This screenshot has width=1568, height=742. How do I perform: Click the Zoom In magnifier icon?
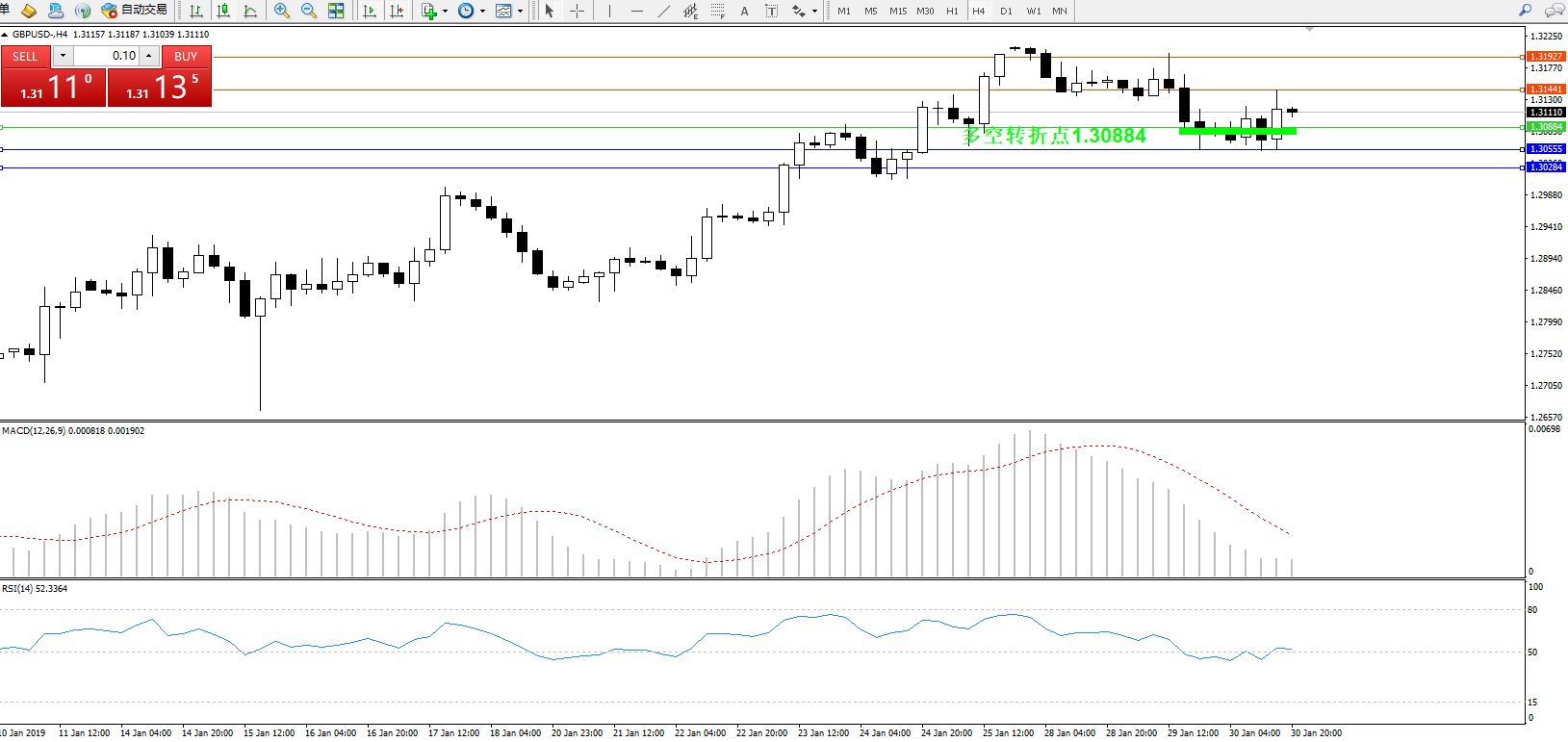click(281, 11)
